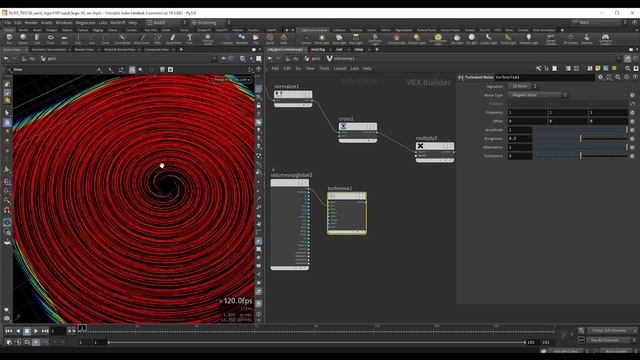This screenshot has height=360, width=640.
Task: Select the Box shelf tool
Action: click(x=9, y=39)
